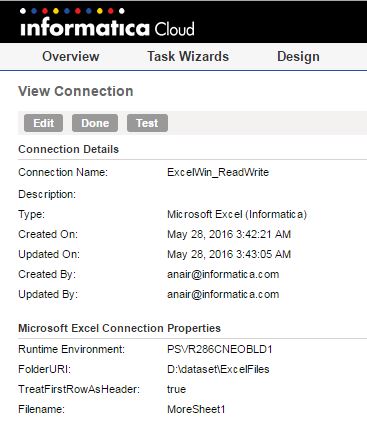
Task: Select the MoreSheet1 filename value
Action: (196, 409)
